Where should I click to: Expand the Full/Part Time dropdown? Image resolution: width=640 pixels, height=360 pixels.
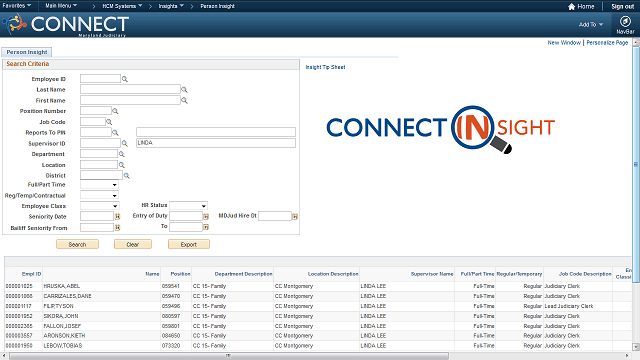(99, 185)
